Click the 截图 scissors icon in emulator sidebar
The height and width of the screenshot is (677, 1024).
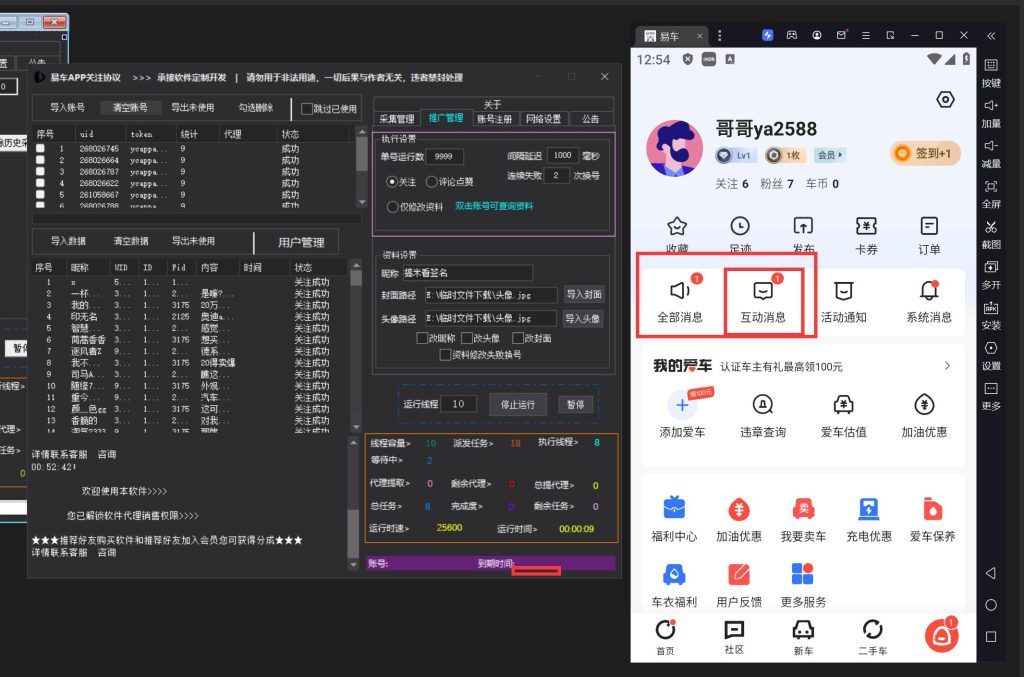(991, 227)
